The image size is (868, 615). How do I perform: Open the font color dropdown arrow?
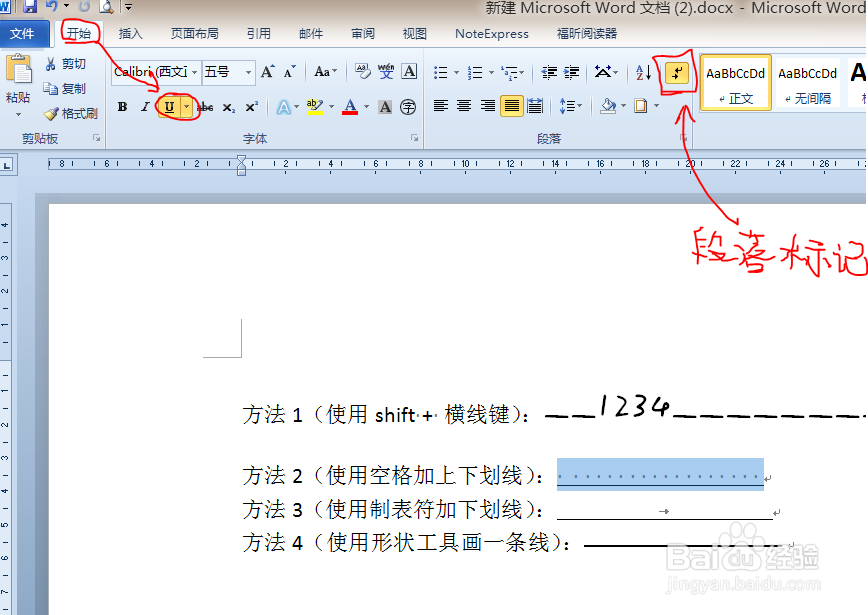coord(364,106)
